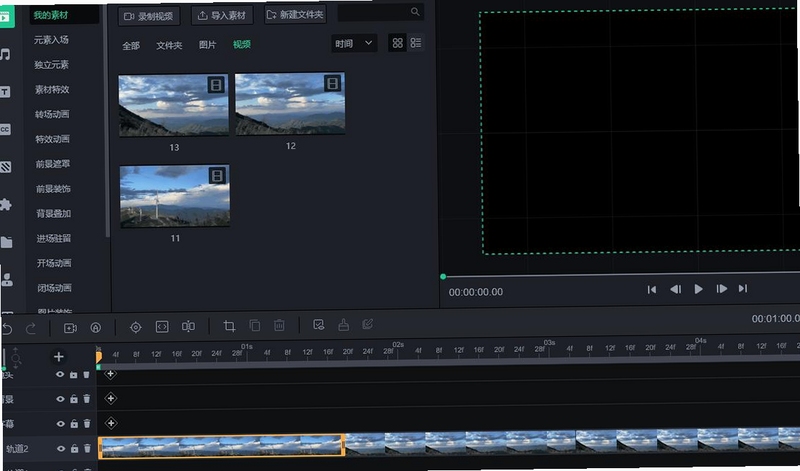Hide the 字幕 track with eye icon
The image size is (800, 471).
click(x=61, y=424)
